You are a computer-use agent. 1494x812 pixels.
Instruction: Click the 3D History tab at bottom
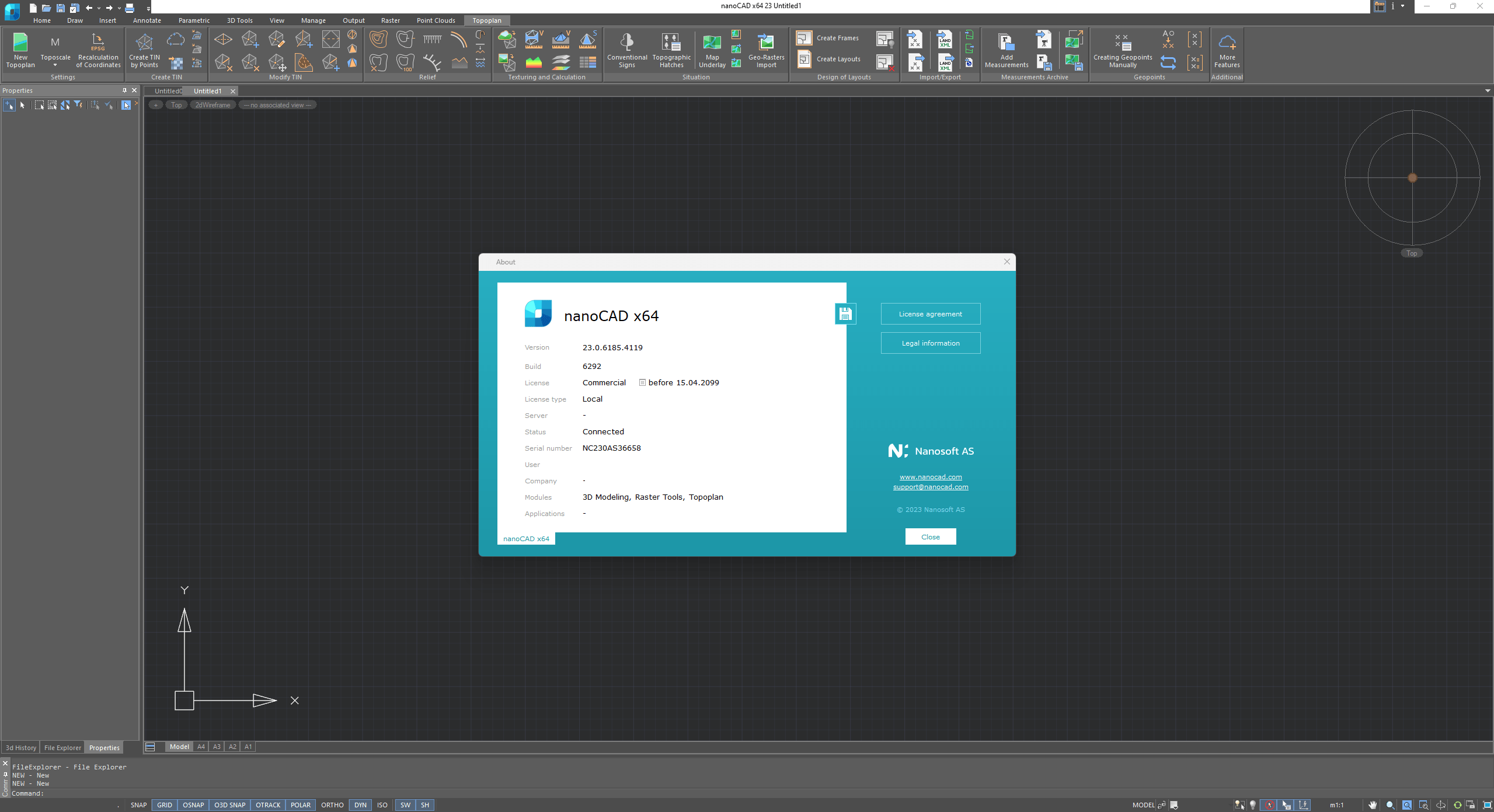(x=19, y=747)
